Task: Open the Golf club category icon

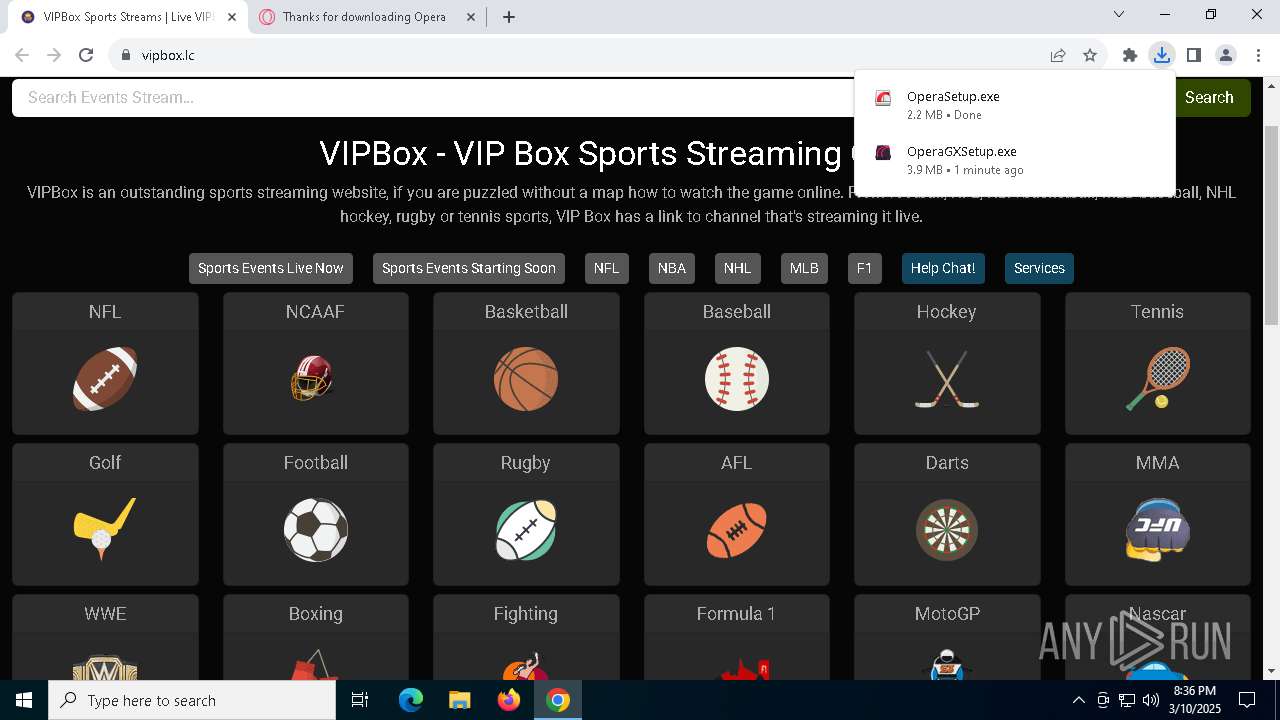Action: (105, 530)
